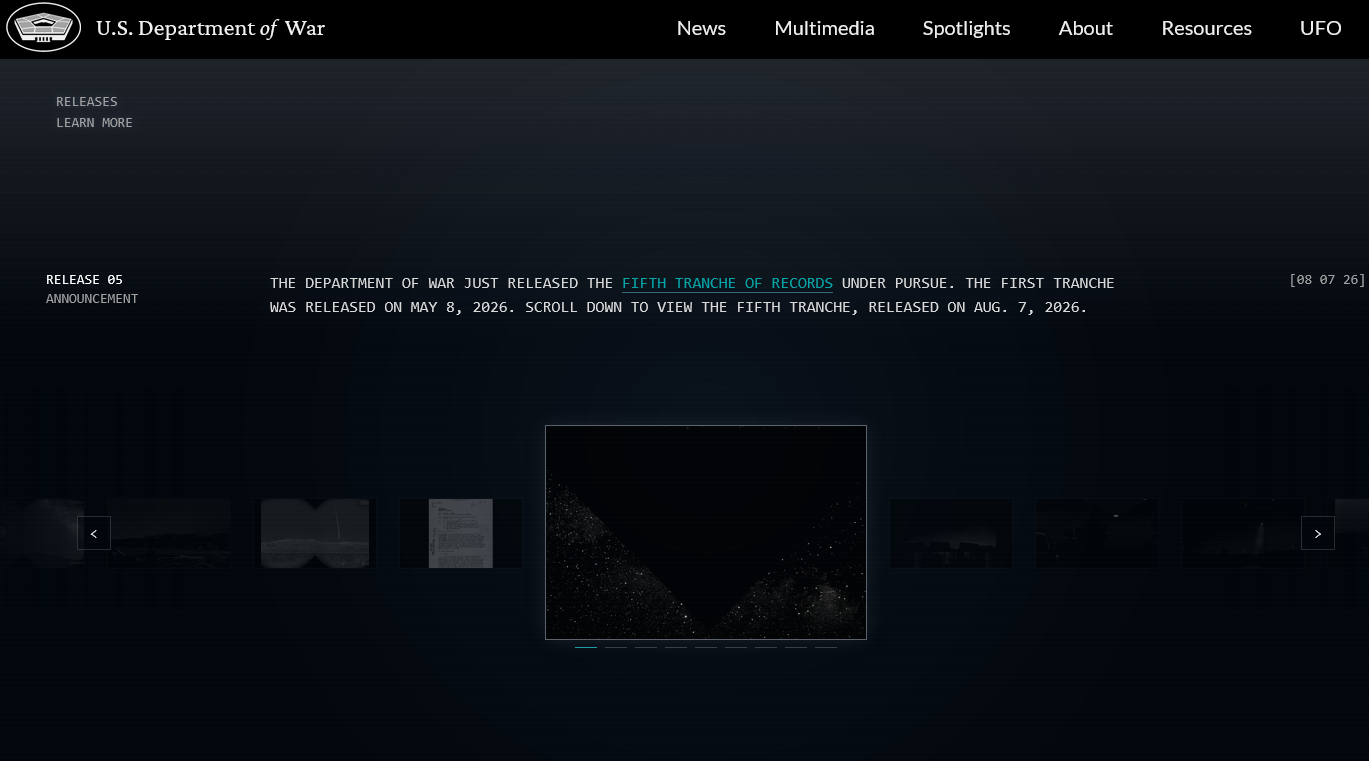Select the hillside landscape thumbnail

pos(170,533)
